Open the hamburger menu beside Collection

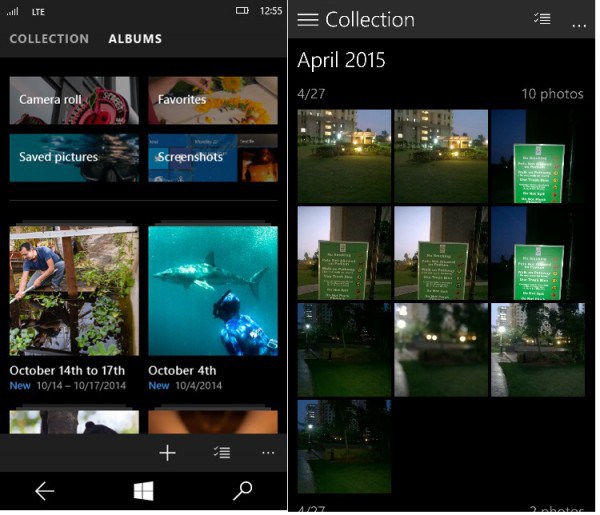click(308, 20)
